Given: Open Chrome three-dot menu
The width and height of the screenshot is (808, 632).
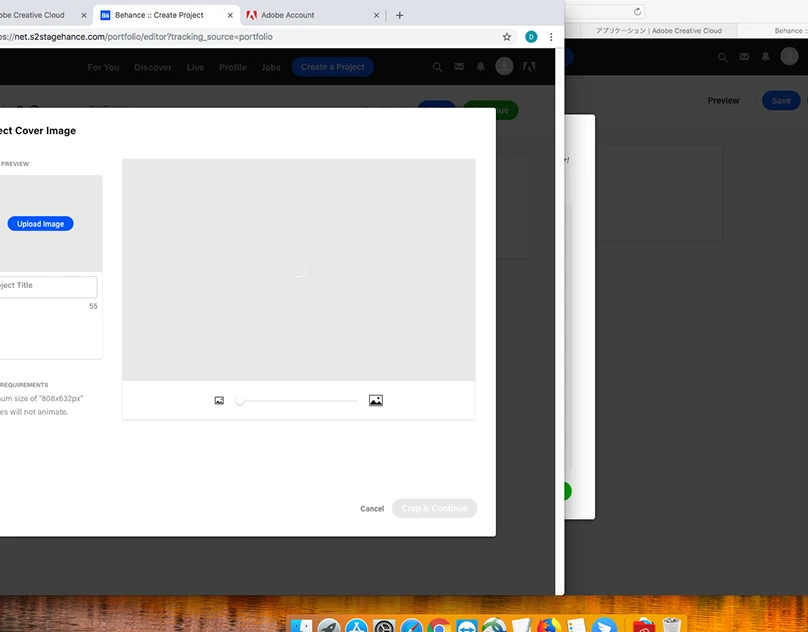Looking at the screenshot, I should pos(551,37).
